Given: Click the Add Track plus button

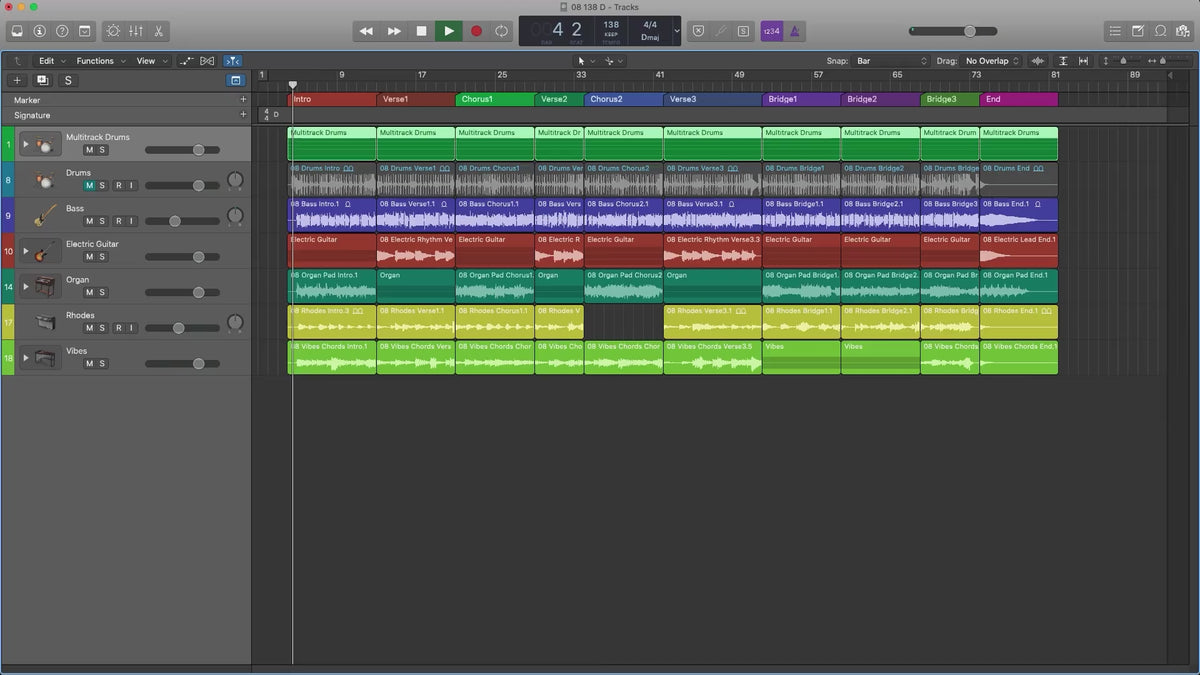Looking at the screenshot, I should [x=17, y=80].
